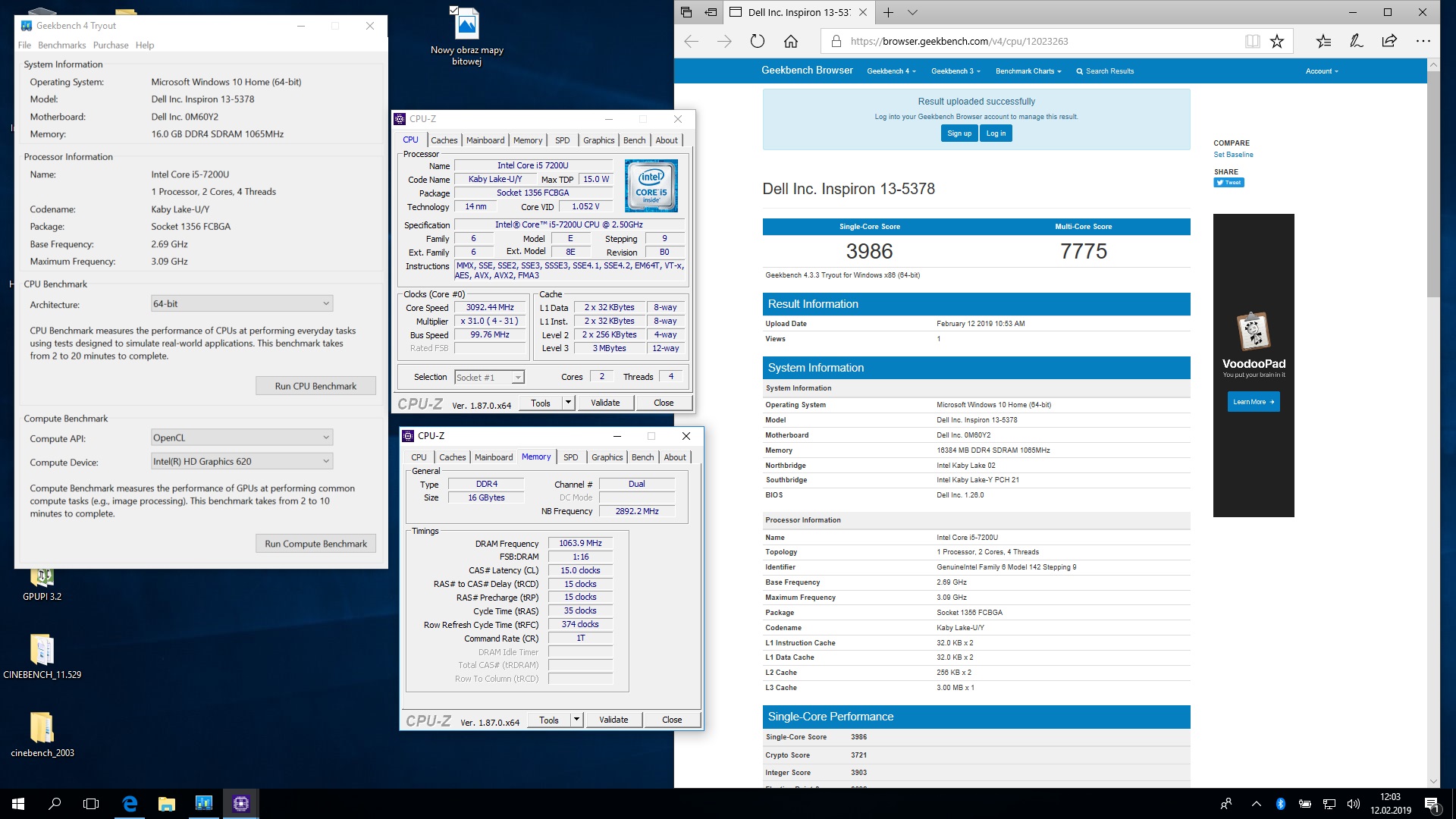
Task: Click Run Compute Benchmark button
Action: (x=315, y=544)
